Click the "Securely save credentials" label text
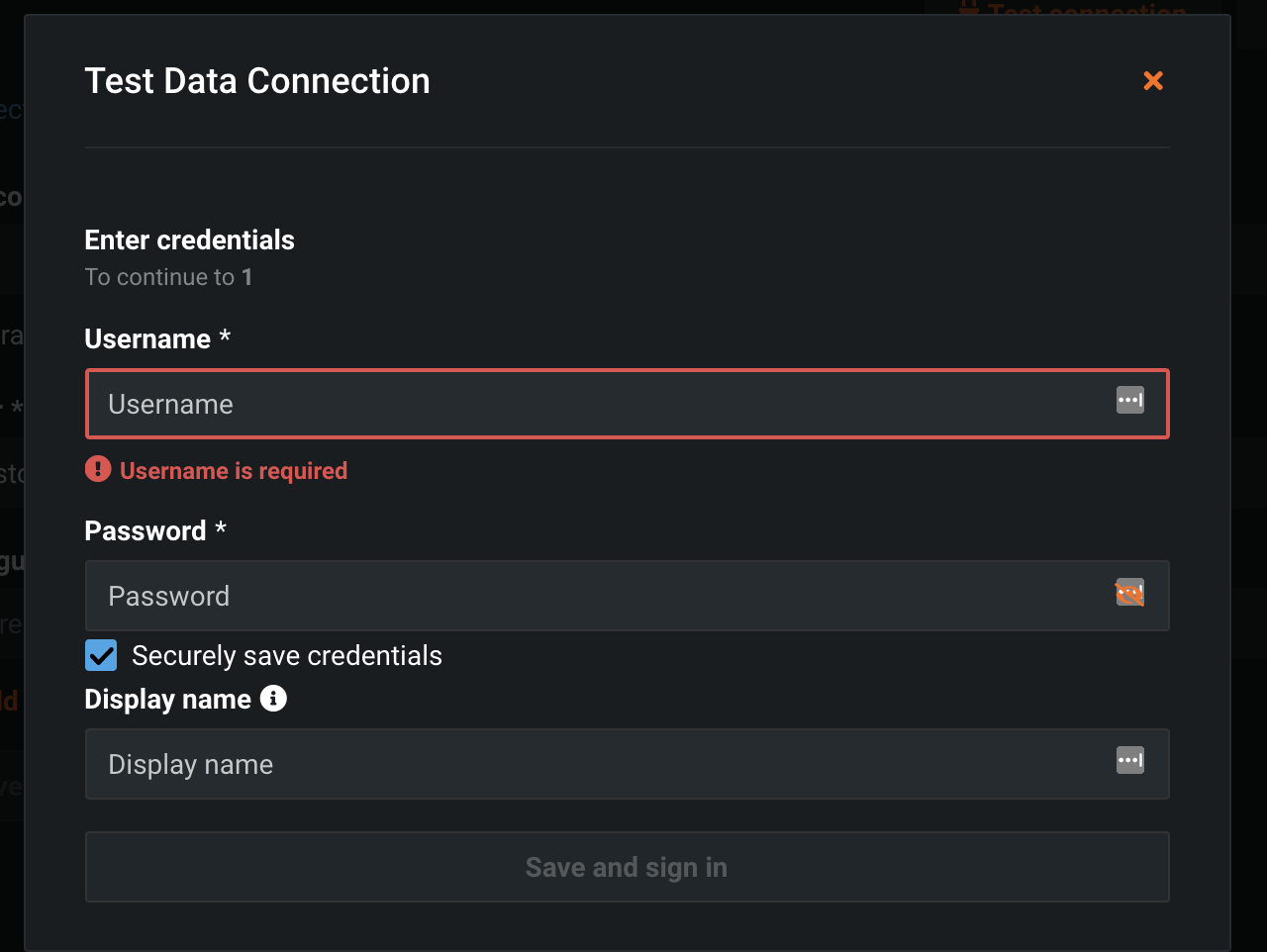 pos(287,656)
